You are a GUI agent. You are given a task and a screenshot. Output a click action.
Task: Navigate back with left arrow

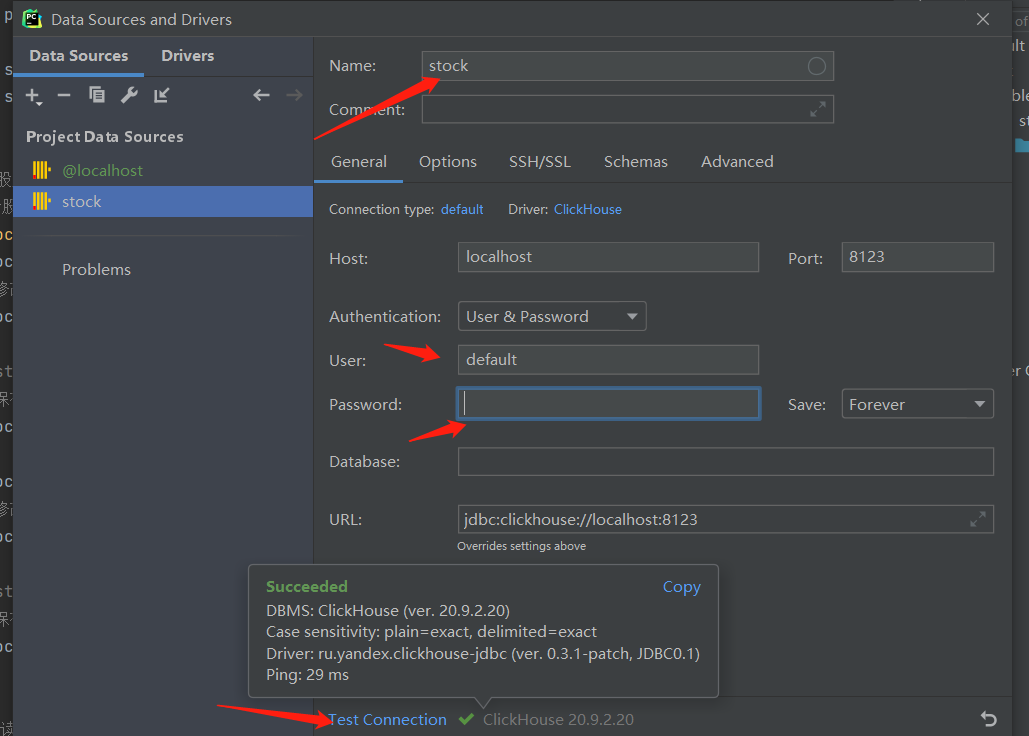261,96
